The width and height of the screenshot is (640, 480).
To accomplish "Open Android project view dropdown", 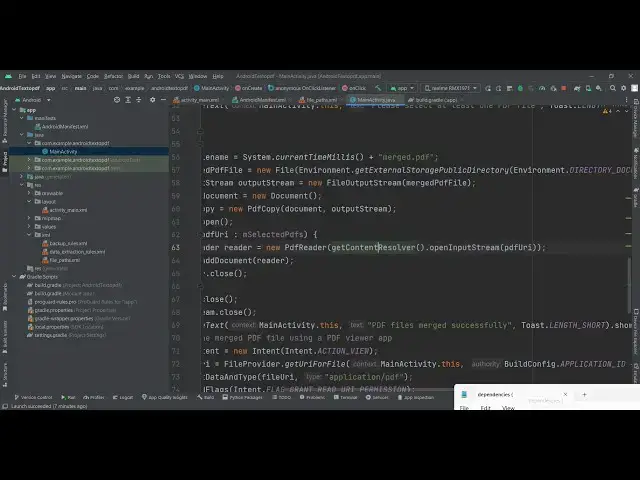I will coord(33,100).
